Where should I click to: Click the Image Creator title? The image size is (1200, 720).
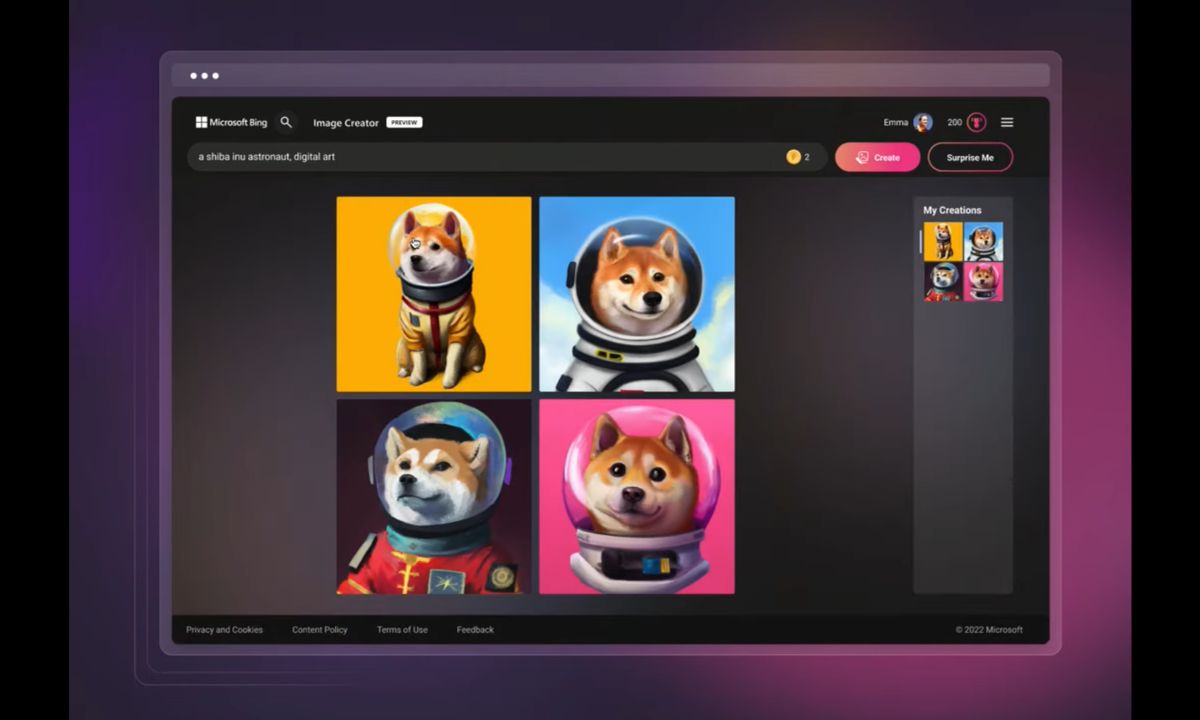coord(346,122)
